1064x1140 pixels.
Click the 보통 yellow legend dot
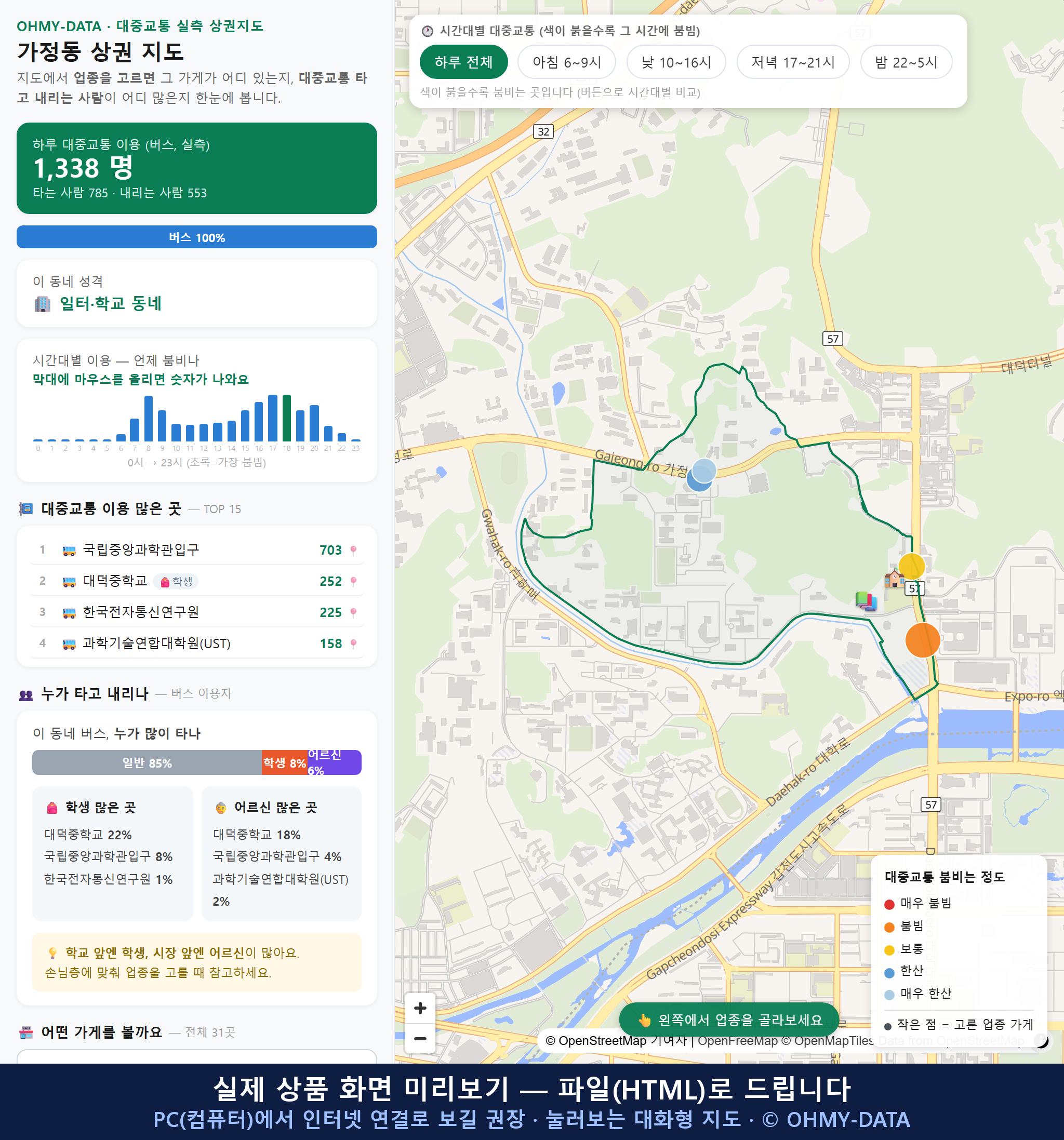pos(889,950)
